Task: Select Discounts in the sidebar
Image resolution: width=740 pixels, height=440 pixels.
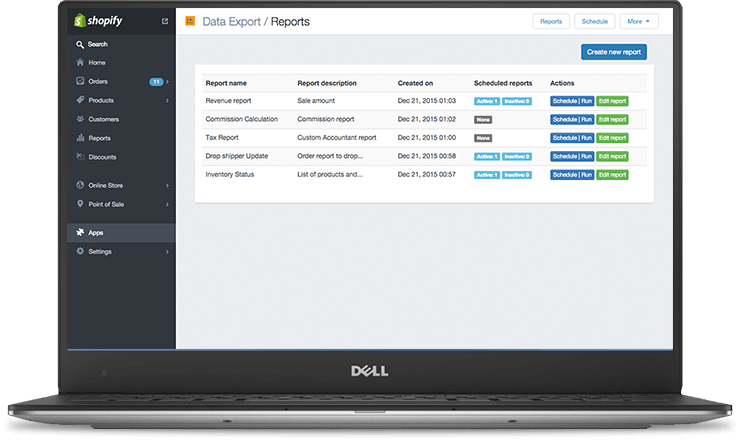Action: pyautogui.click(x=102, y=157)
